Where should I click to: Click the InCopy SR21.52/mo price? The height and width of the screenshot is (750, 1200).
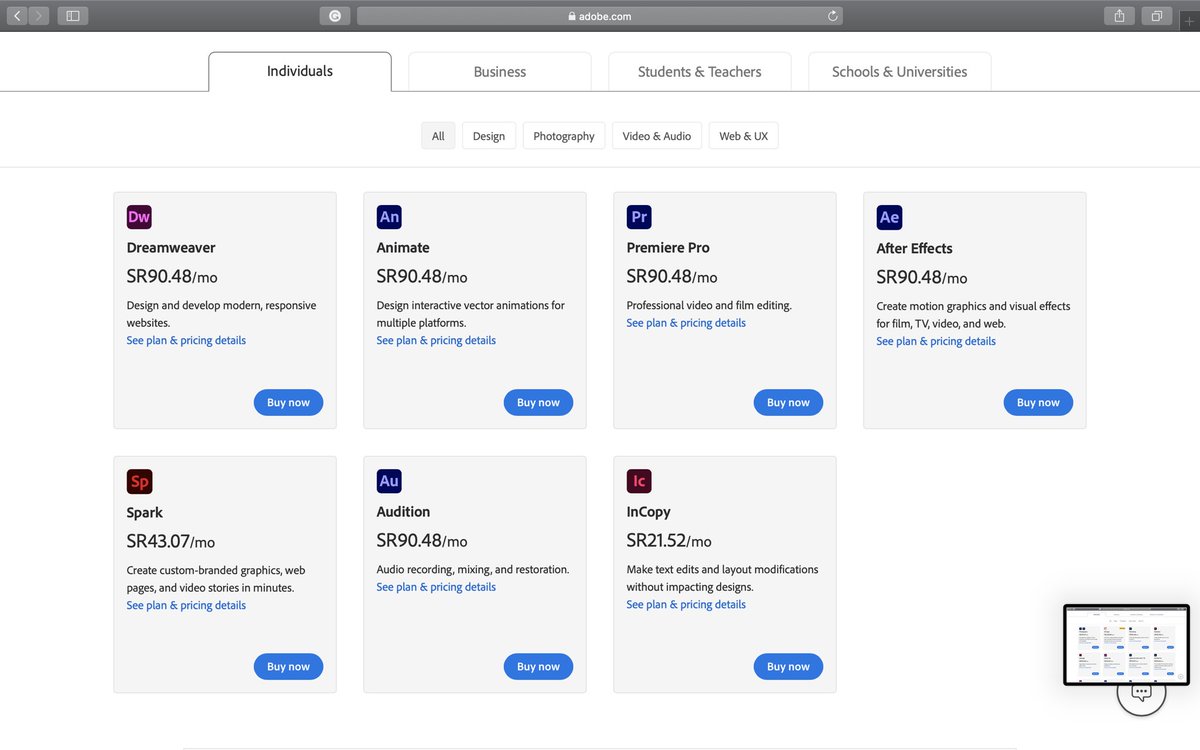pos(669,540)
